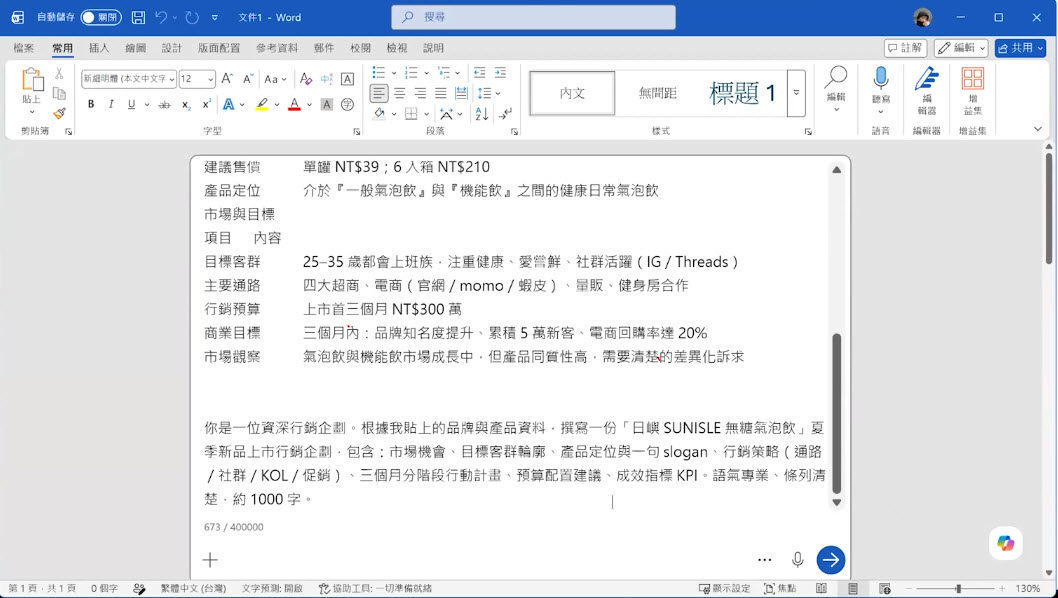Open the File tab
The height and width of the screenshot is (598, 1058).
pyautogui.click(x=24, y=48)
